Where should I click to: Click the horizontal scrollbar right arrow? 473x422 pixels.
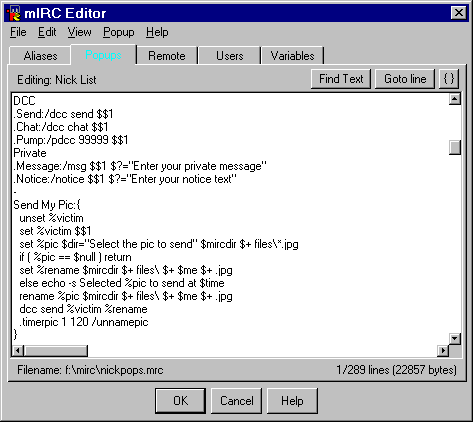(443, 351)
